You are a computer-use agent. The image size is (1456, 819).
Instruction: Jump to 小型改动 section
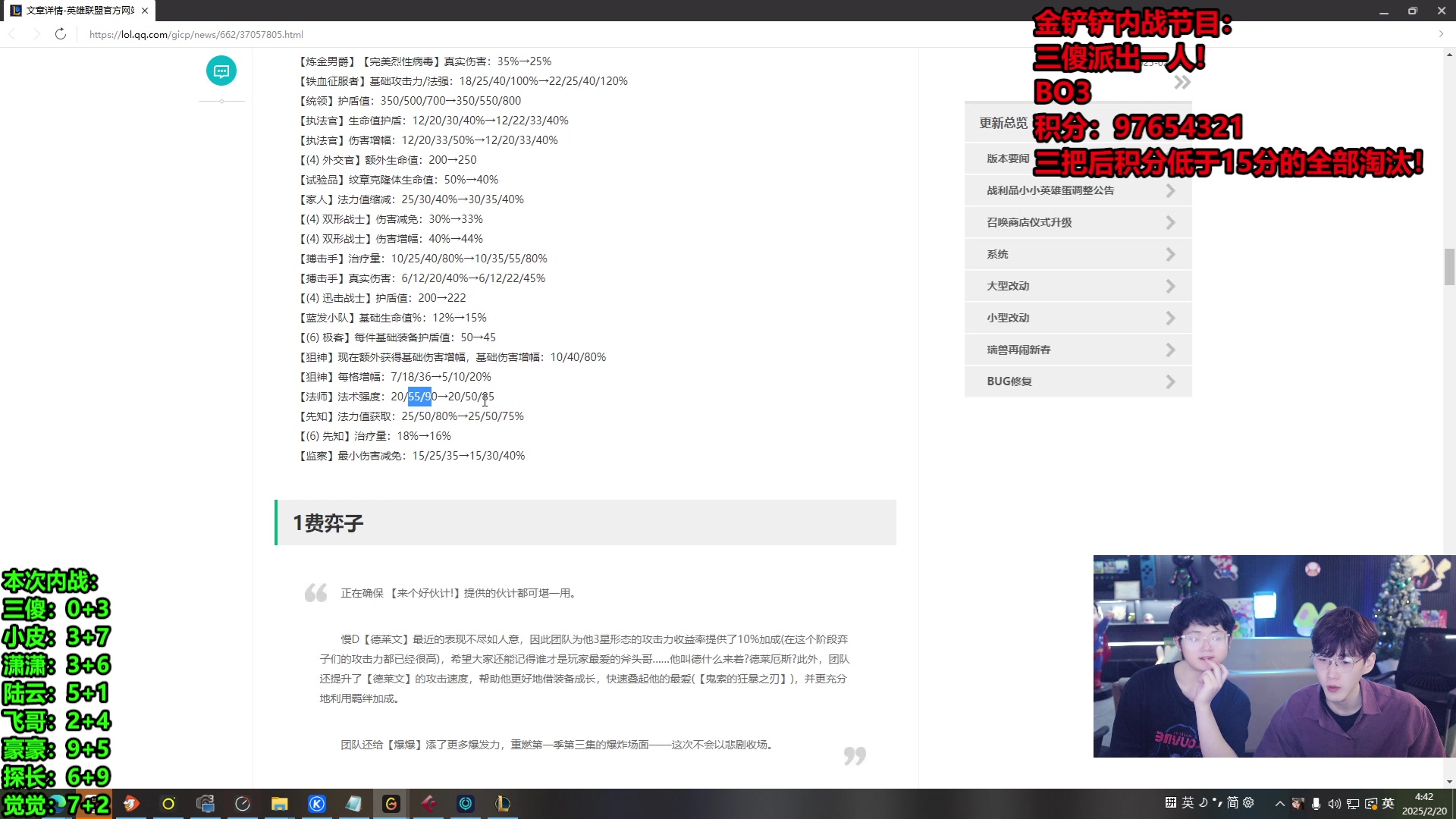(x=1078, y=318)
